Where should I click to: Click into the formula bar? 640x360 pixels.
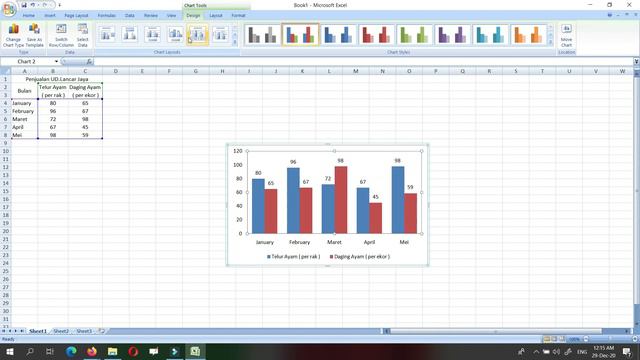pyautogui.click(x=363, y=62)
